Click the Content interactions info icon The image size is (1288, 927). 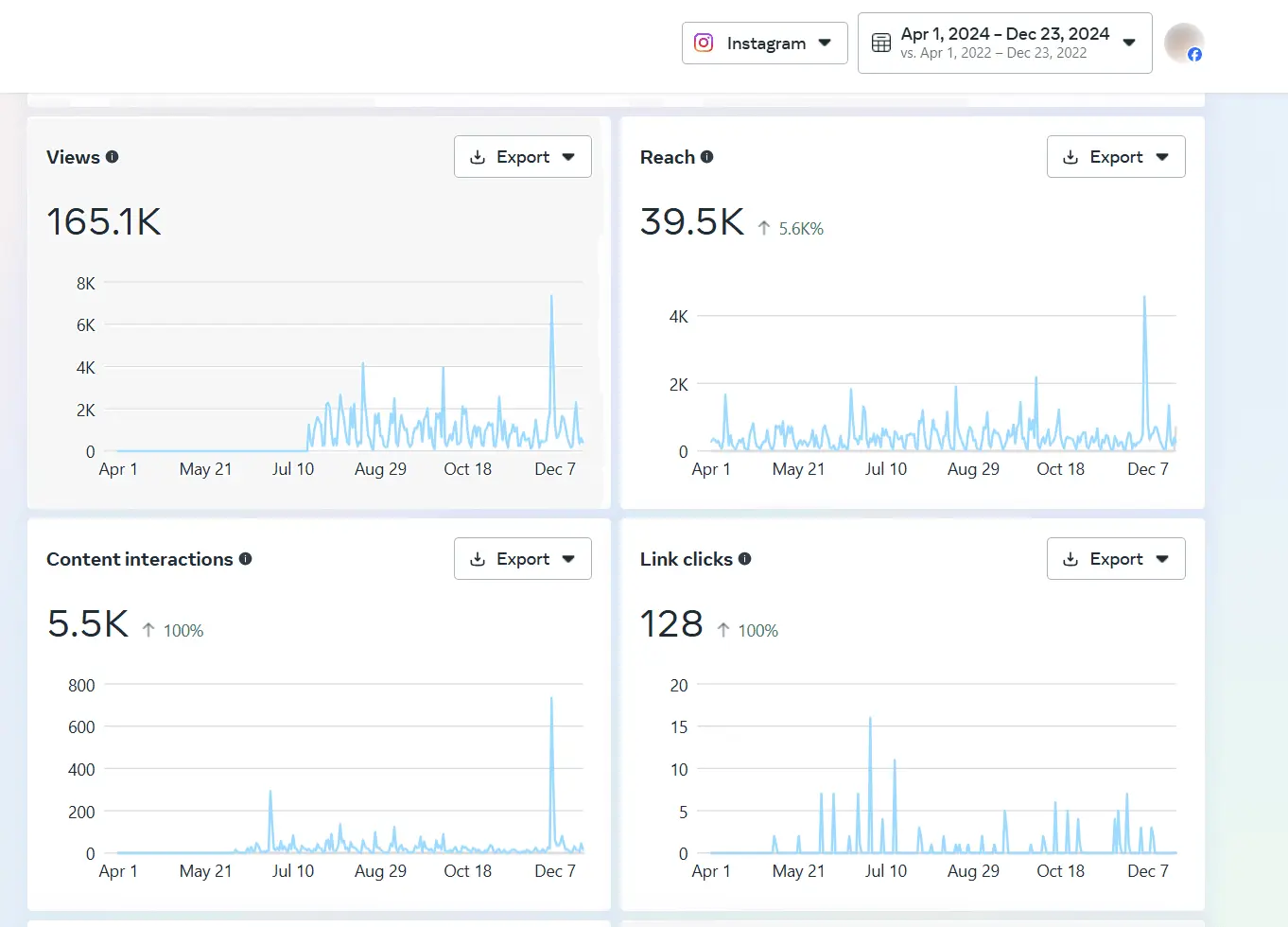click(x=246, y=559)
